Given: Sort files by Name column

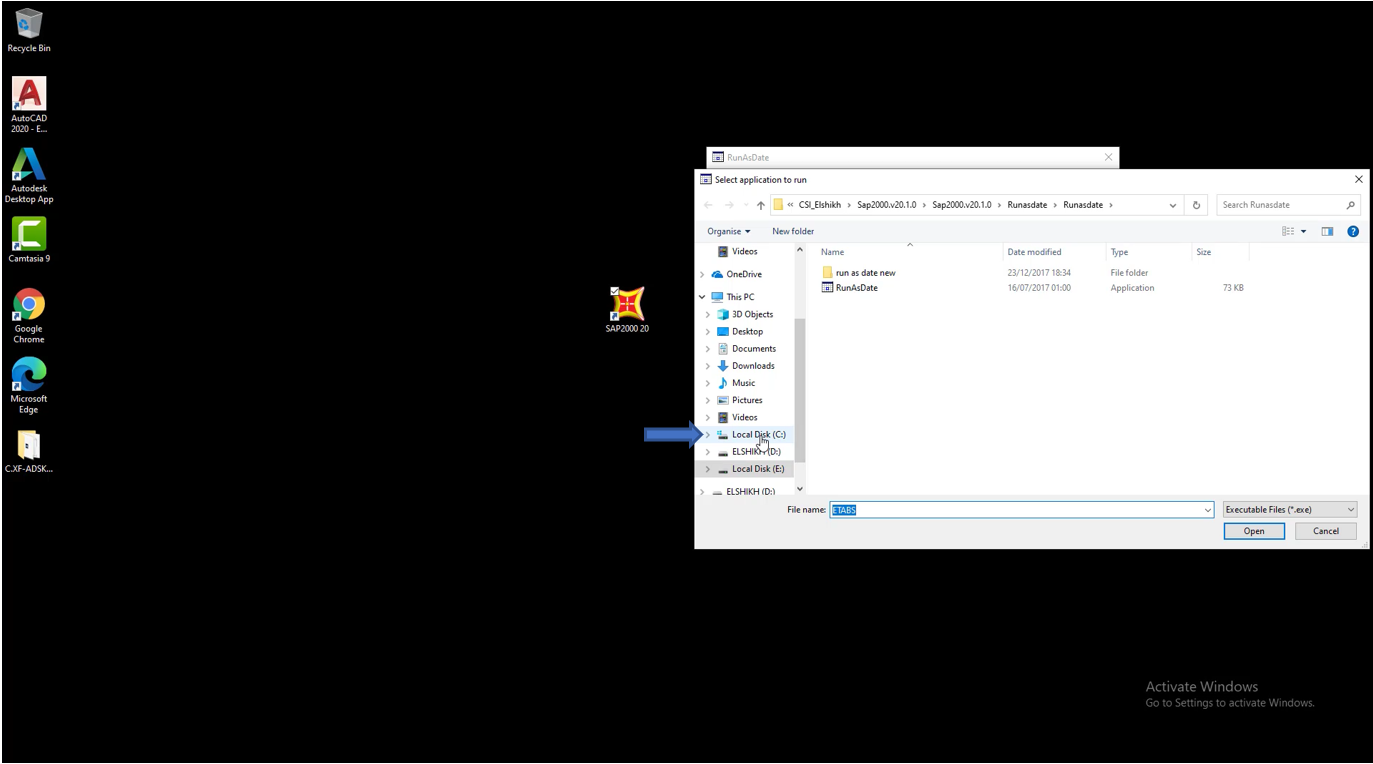Looking at the screenshot, I should click(909, 252).
